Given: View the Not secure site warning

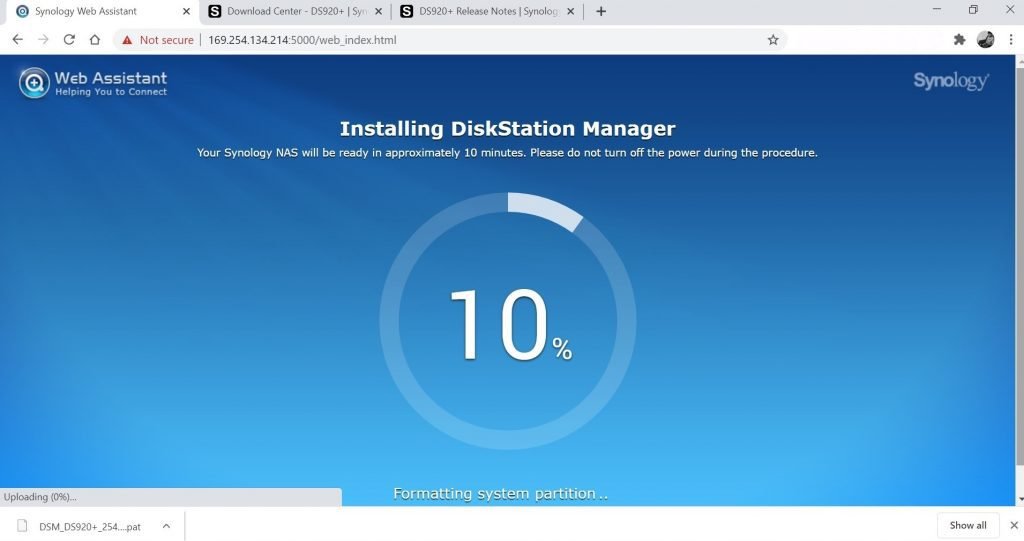Looking at the screenshot, I should (x=158, y=40).
